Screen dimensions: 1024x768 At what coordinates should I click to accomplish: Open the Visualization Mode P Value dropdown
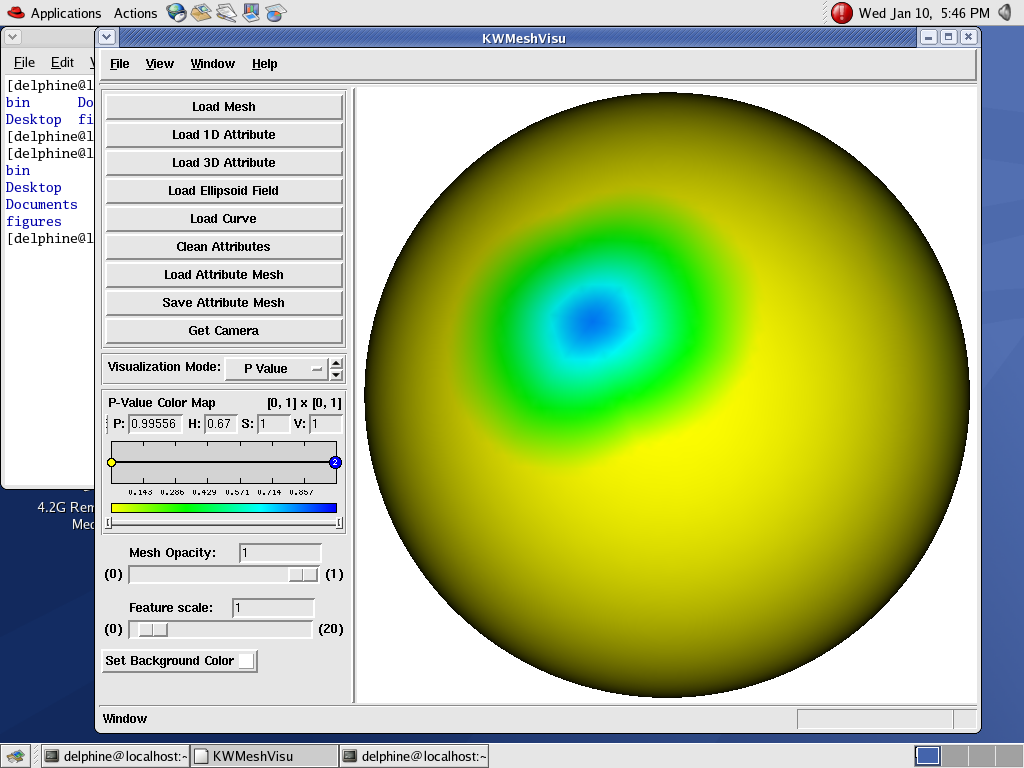[x=276, y=368]
